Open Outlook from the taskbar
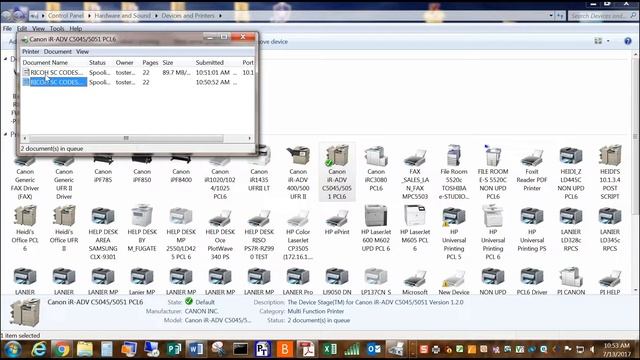 373,349
